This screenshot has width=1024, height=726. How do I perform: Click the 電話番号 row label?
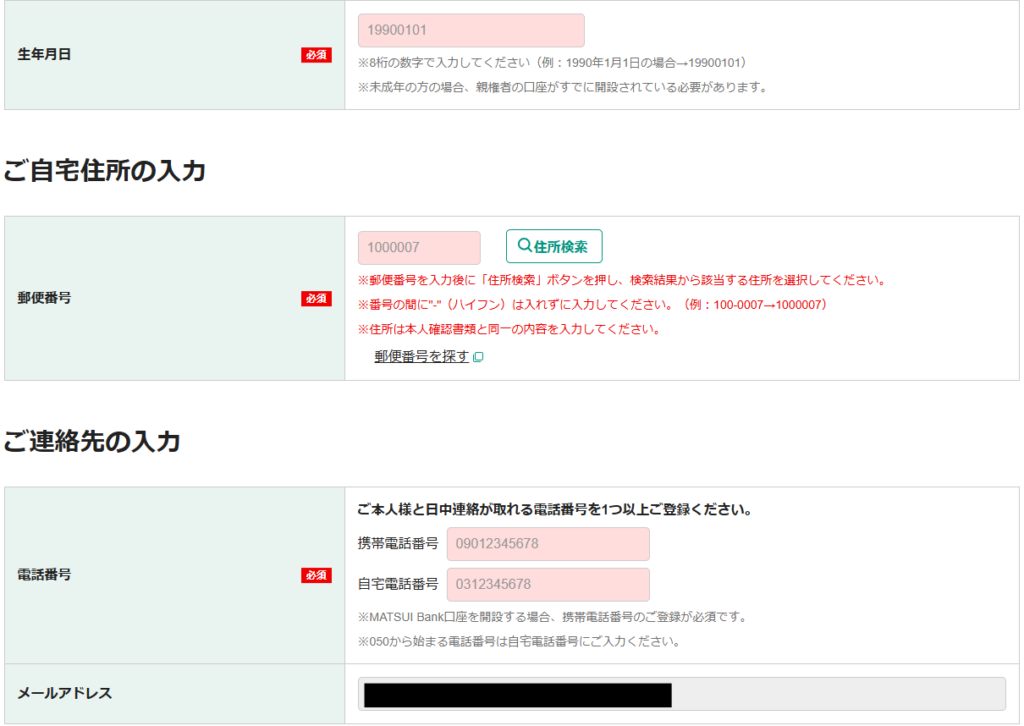pyautogui.click(x=44, y=575)
